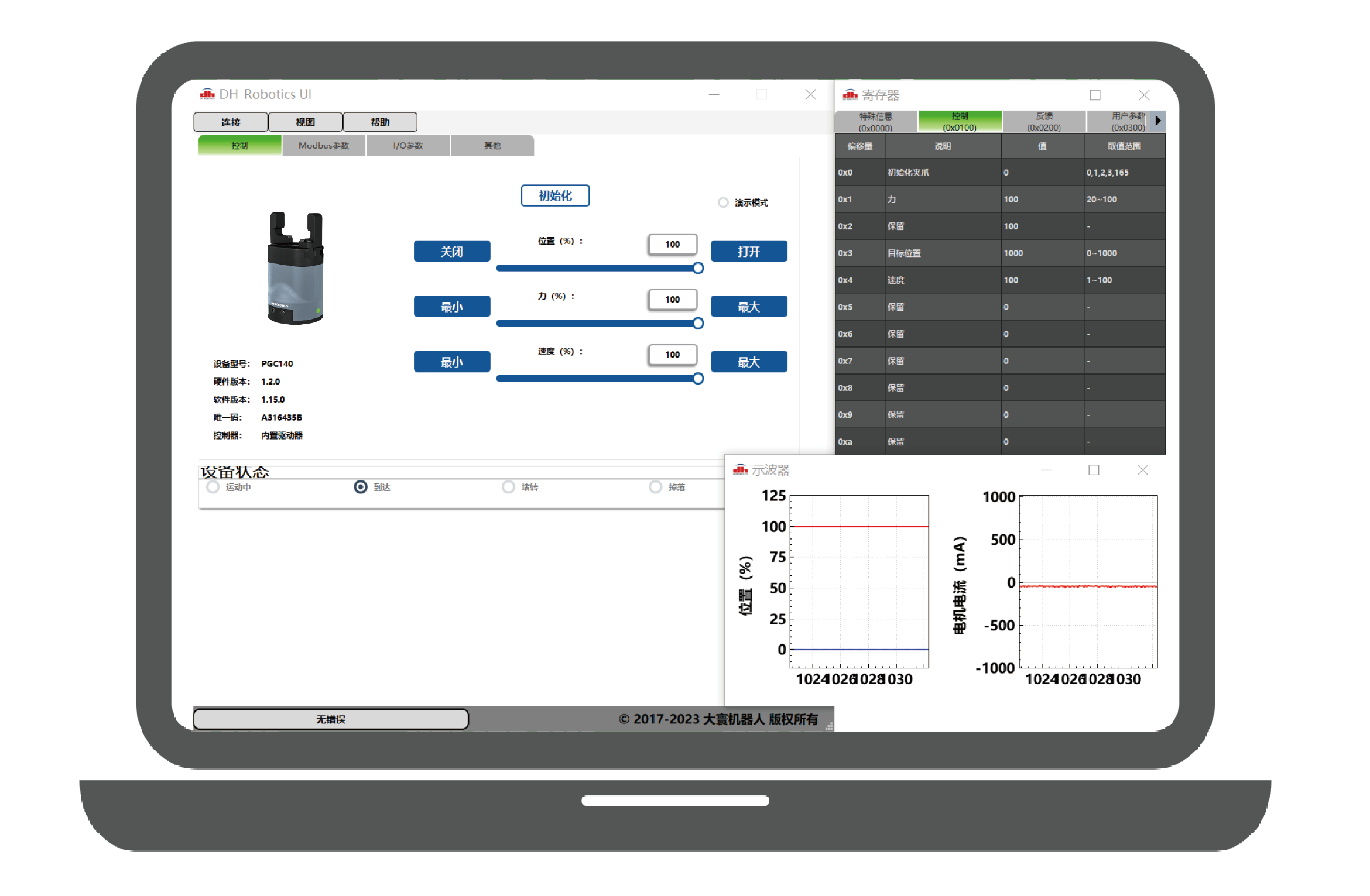Open the 视图 menu
Viewport: 1370px width, 896px height.
pos(305,122)
